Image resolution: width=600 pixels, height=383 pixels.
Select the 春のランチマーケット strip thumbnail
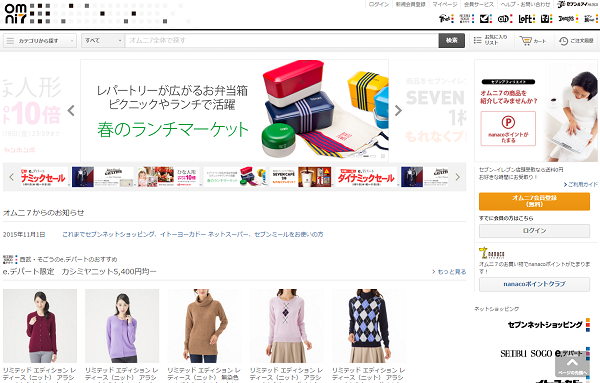(x=235, y=177)
